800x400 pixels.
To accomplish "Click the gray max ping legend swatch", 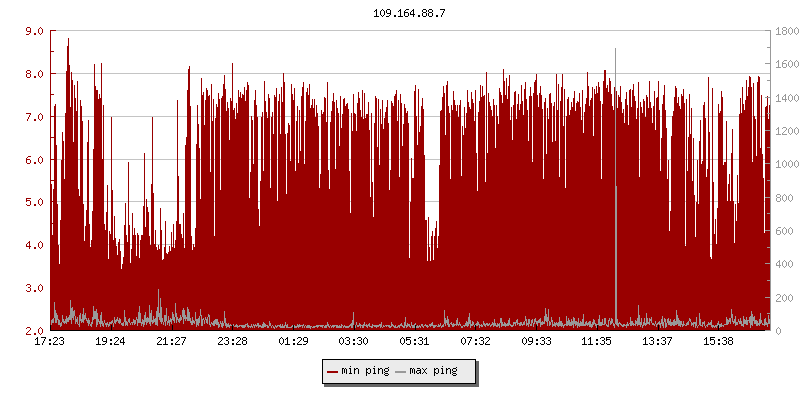I will coord(401,371).
